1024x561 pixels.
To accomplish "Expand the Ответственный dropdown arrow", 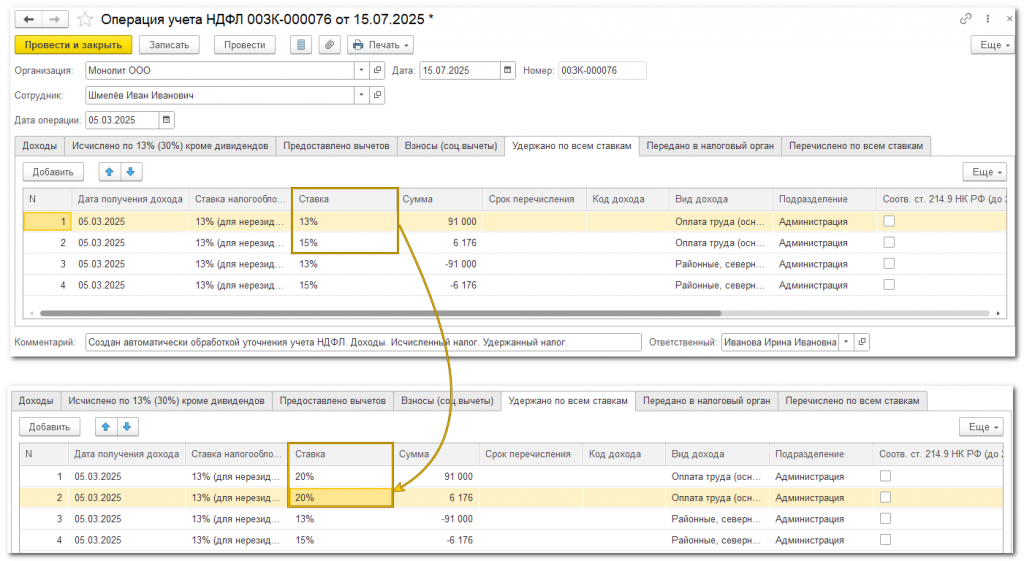I will (846, 342).
